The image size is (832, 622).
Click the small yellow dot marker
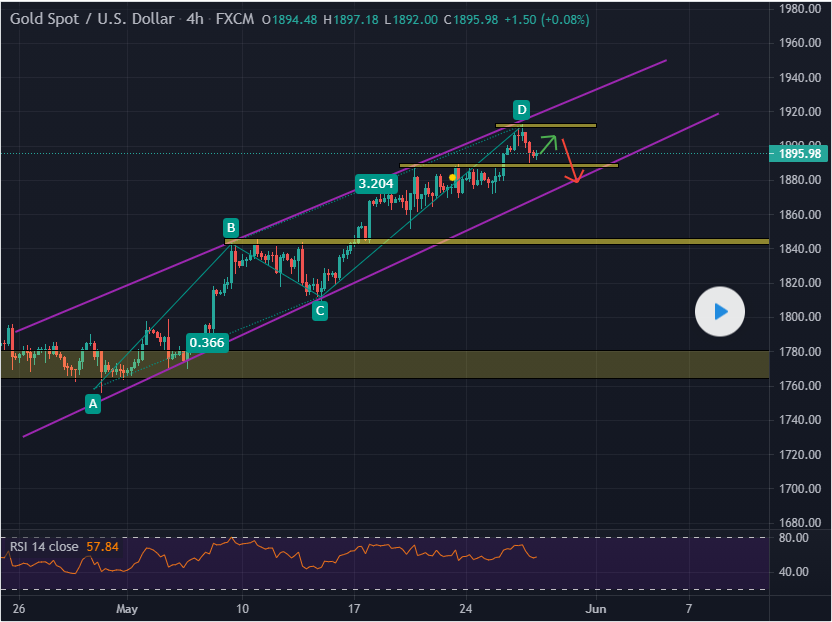[453, 178]
